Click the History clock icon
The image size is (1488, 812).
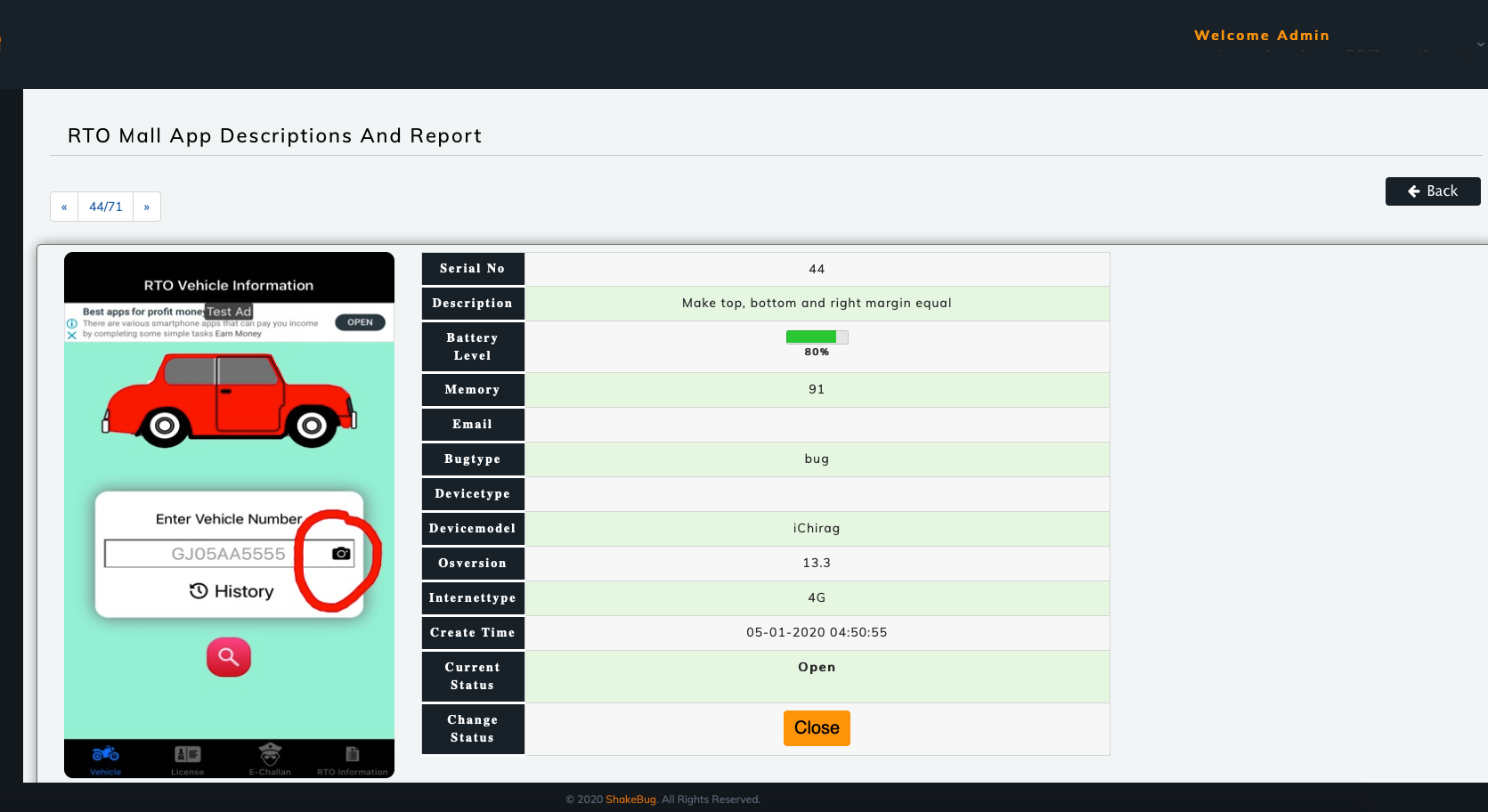[x=199, y=591]
